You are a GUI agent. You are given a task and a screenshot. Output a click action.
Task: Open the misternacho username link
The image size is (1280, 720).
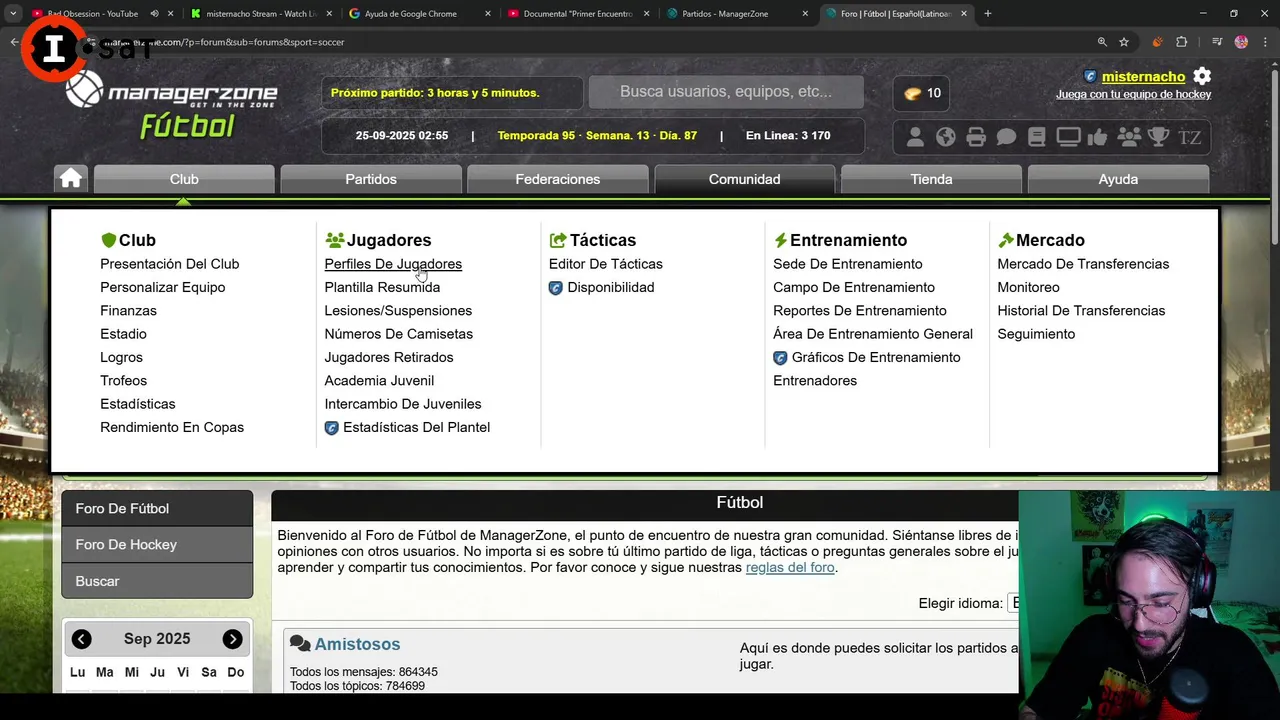(1143, 77)
